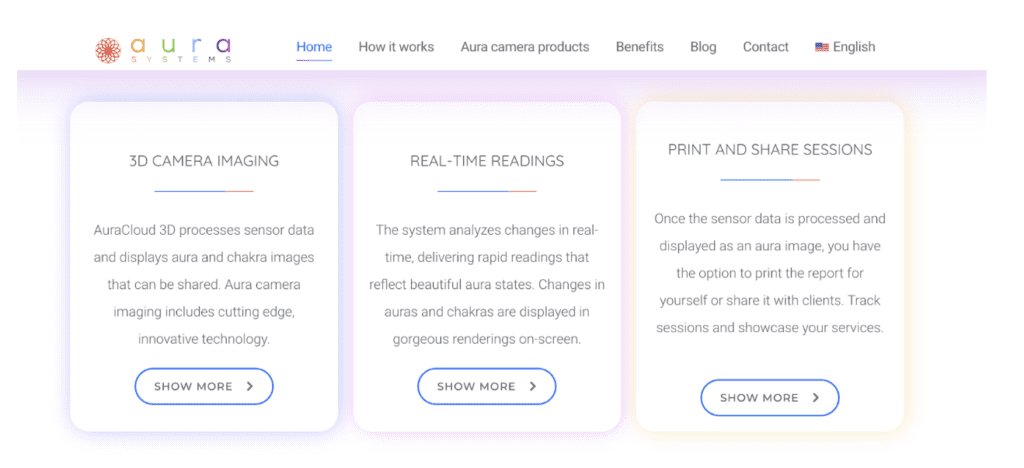Click the REAL-TIME READINGS heading
The height and width of the screenshot is (468, 1024).
[487, 160]
